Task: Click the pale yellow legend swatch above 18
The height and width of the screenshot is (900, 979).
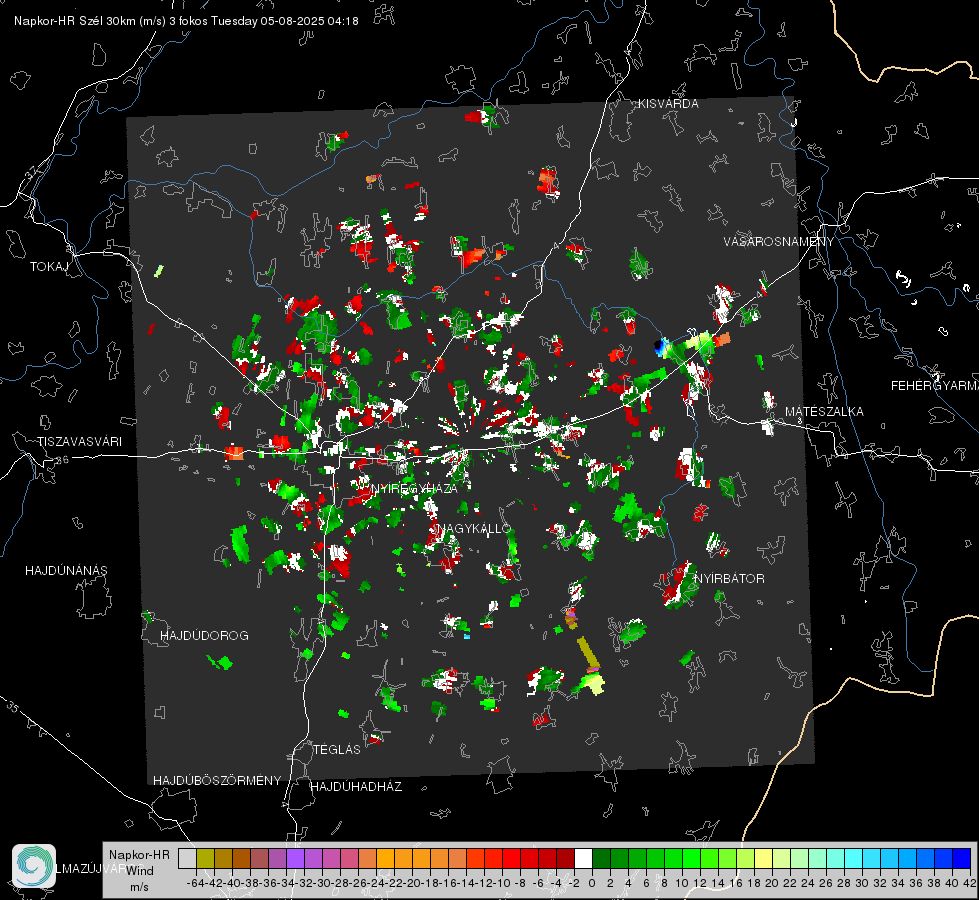Action: point(763,858)
